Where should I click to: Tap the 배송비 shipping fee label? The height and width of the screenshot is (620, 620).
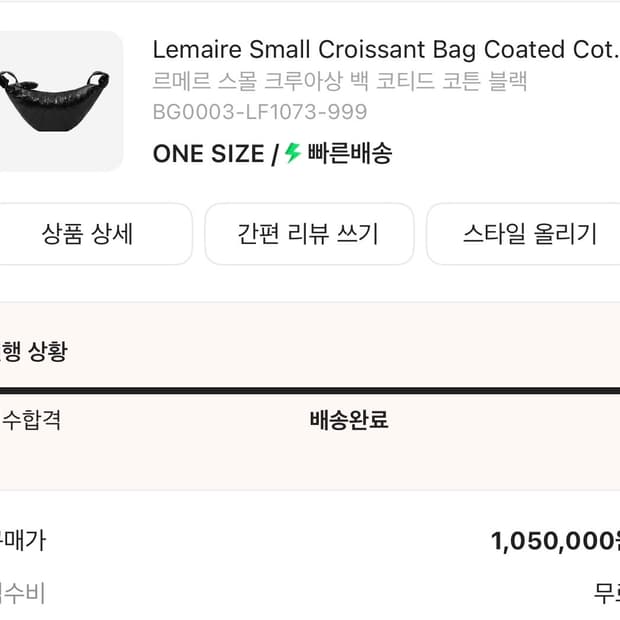coord(23,593)
